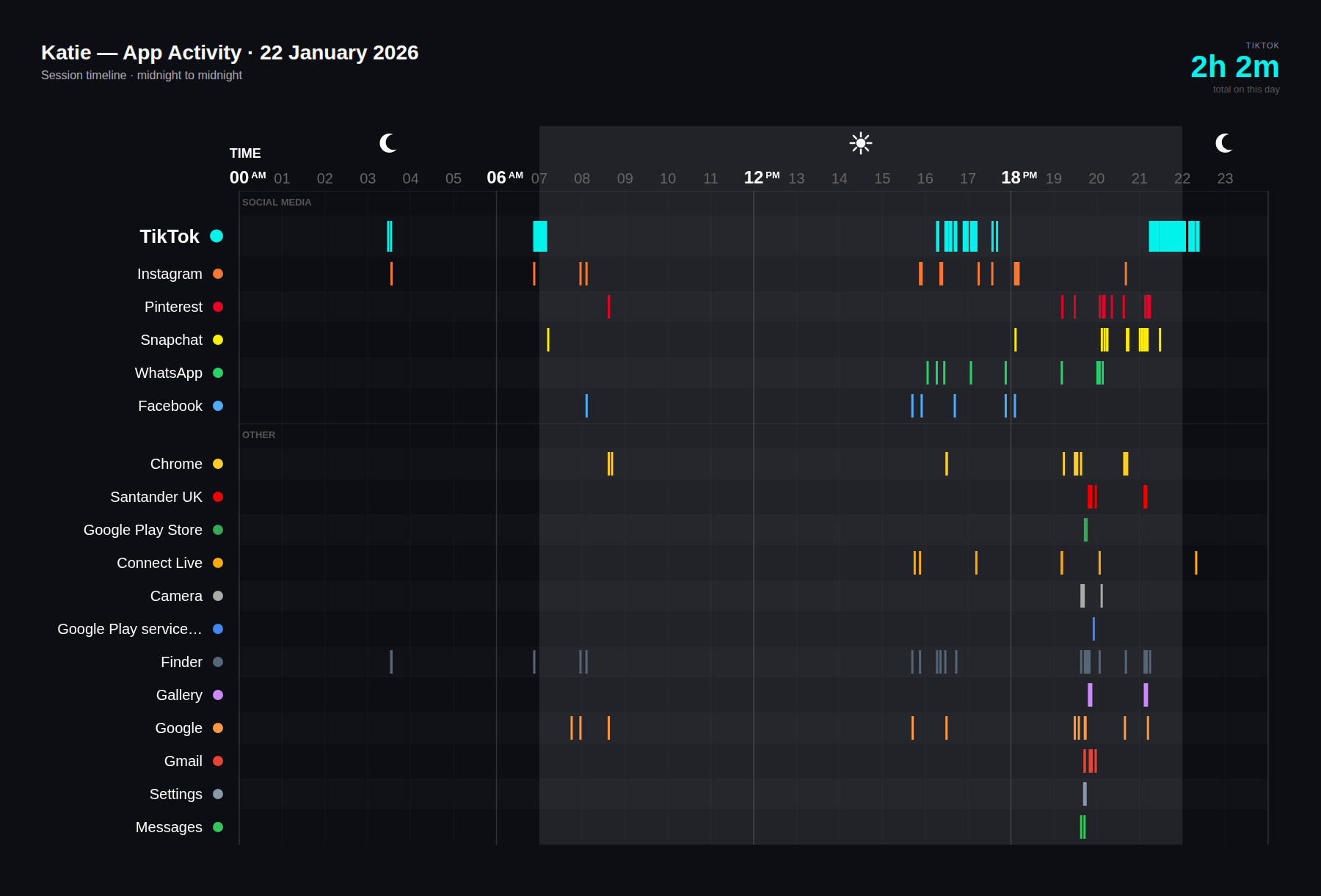The image size is (1321, 896).
Task: Click the purple Gallery color dot
Action: 218,695
